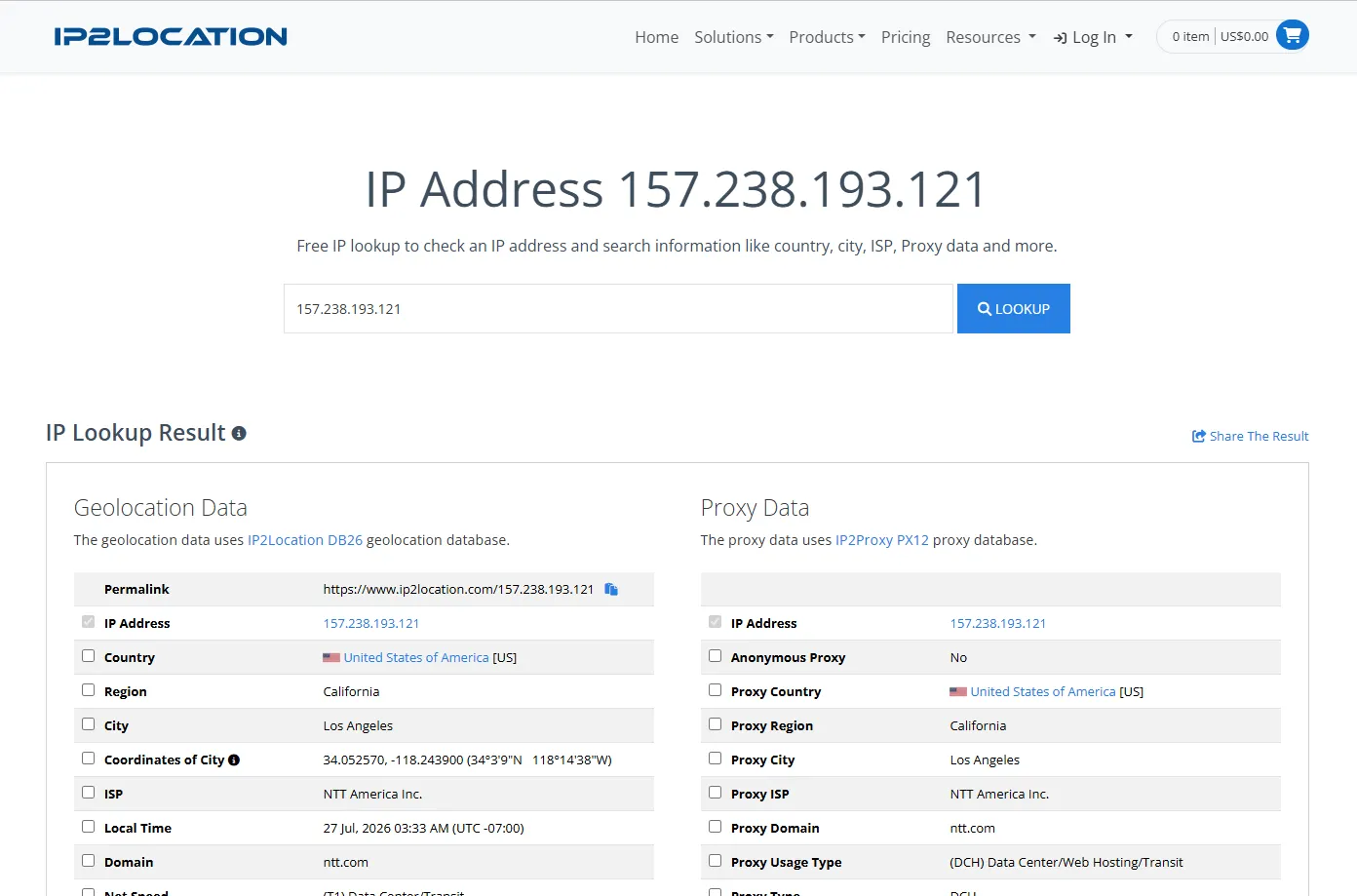This screenshot has height=896, width=1357.
Task: Click the Proxy Data heading
Action: coord(756,508)
